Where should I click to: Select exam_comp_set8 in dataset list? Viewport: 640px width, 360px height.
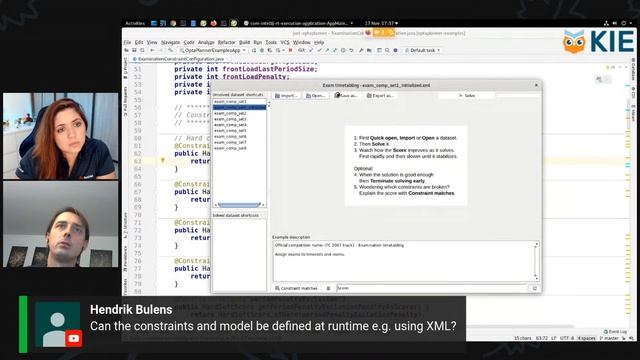(x=230, y=148)
